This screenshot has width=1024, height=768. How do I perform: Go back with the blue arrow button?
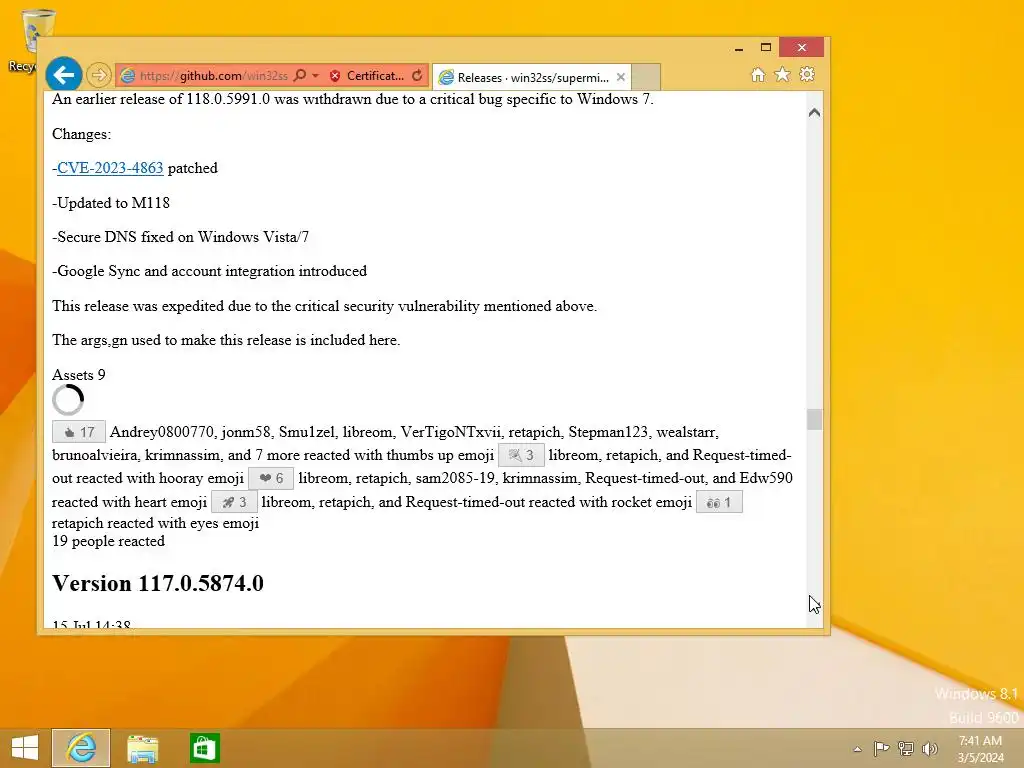[63, 75]
